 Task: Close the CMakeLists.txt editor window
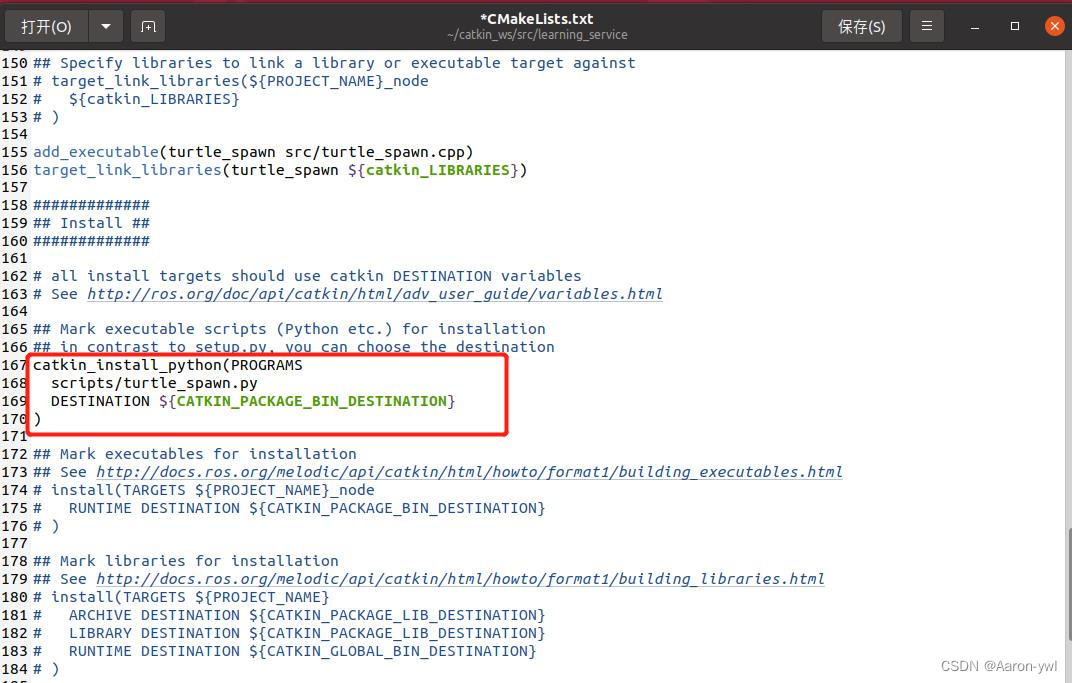(x=1054, y=26)
